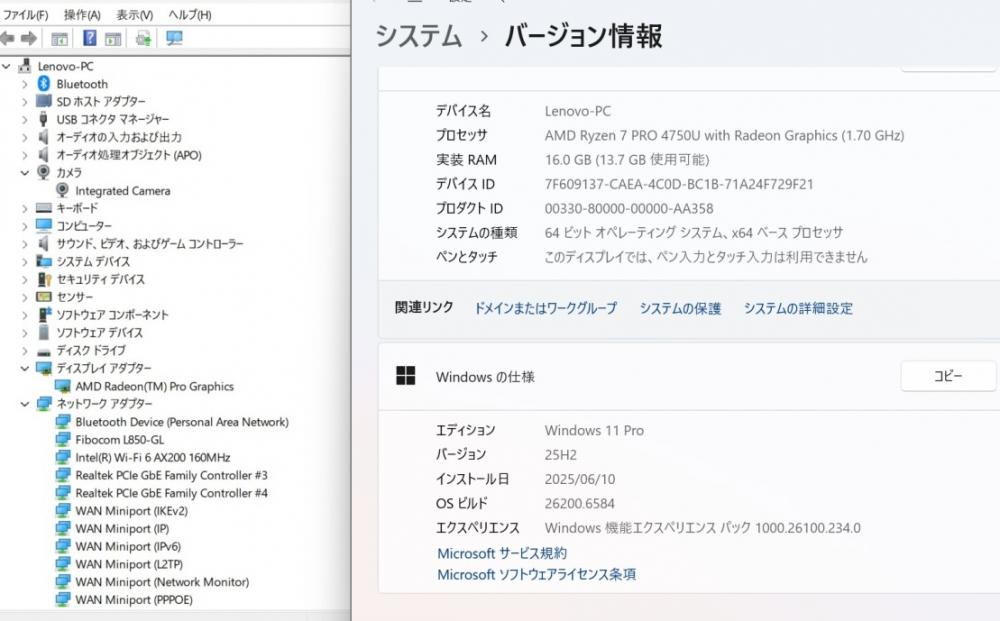Click システム breadcrumb in Settings header
The height and width of the screenshot is (621, 1000).
[x=418, y=36]
